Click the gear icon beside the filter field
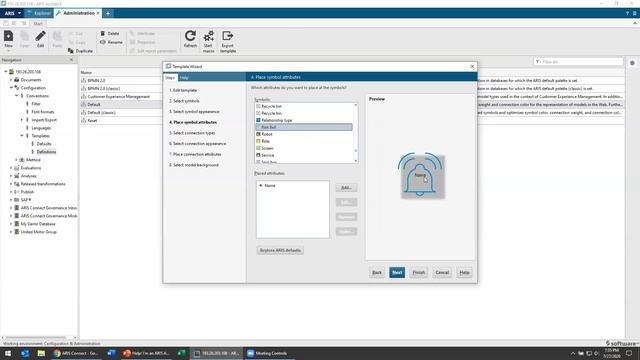640x360 pixels. (632, 63)
